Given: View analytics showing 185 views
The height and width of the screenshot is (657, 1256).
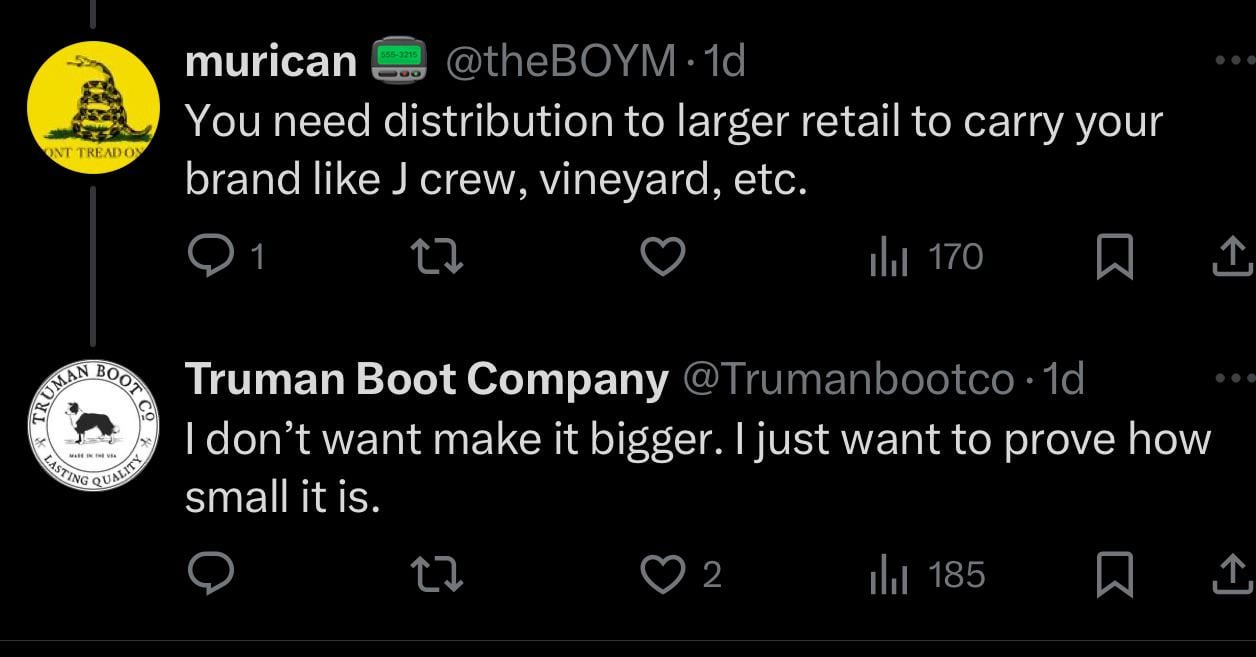Looking at the screenshot, I should click(x=926, y=575).
